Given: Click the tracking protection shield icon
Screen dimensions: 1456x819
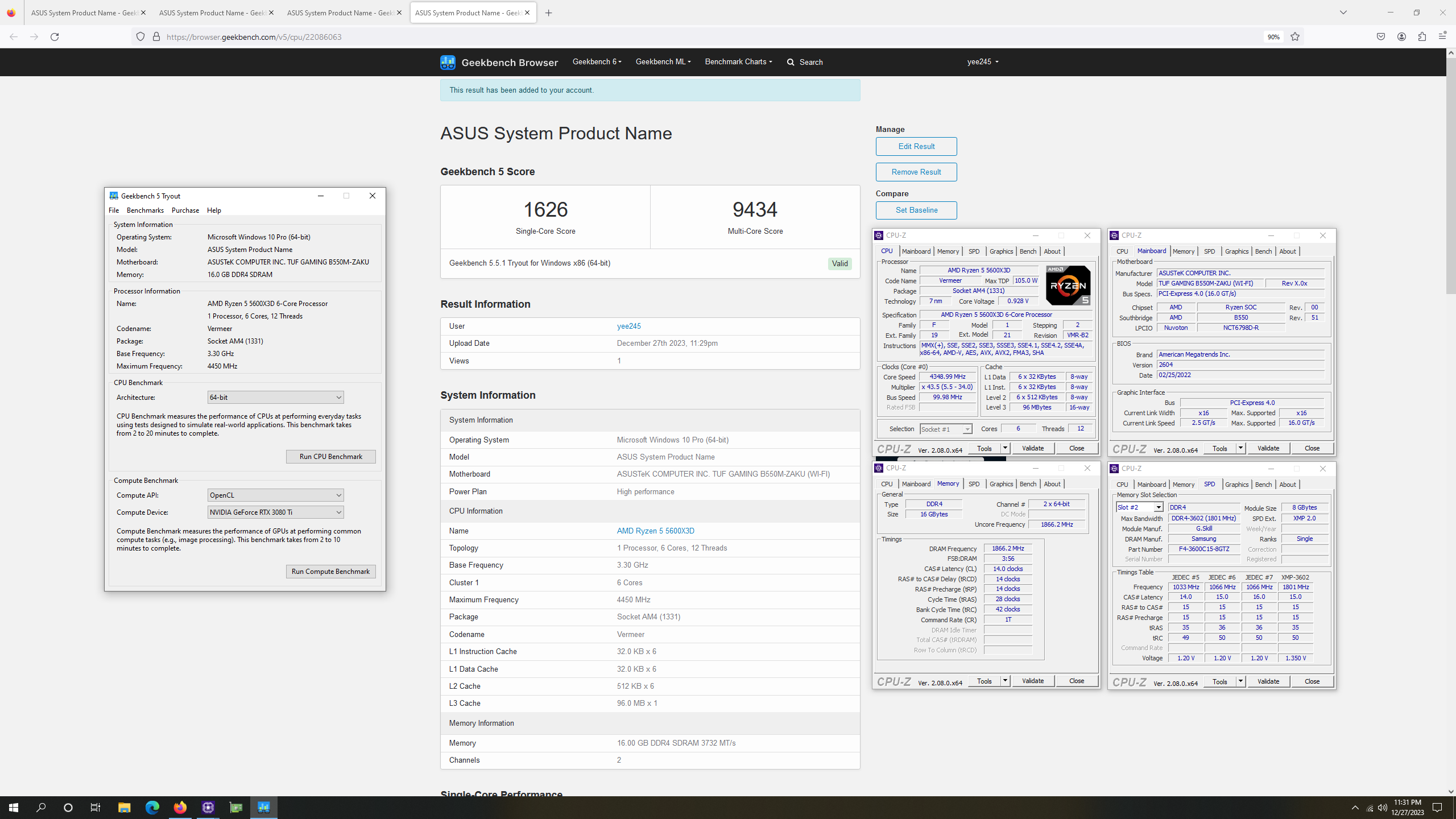Looking at the screenshot, I should (140, 37).
